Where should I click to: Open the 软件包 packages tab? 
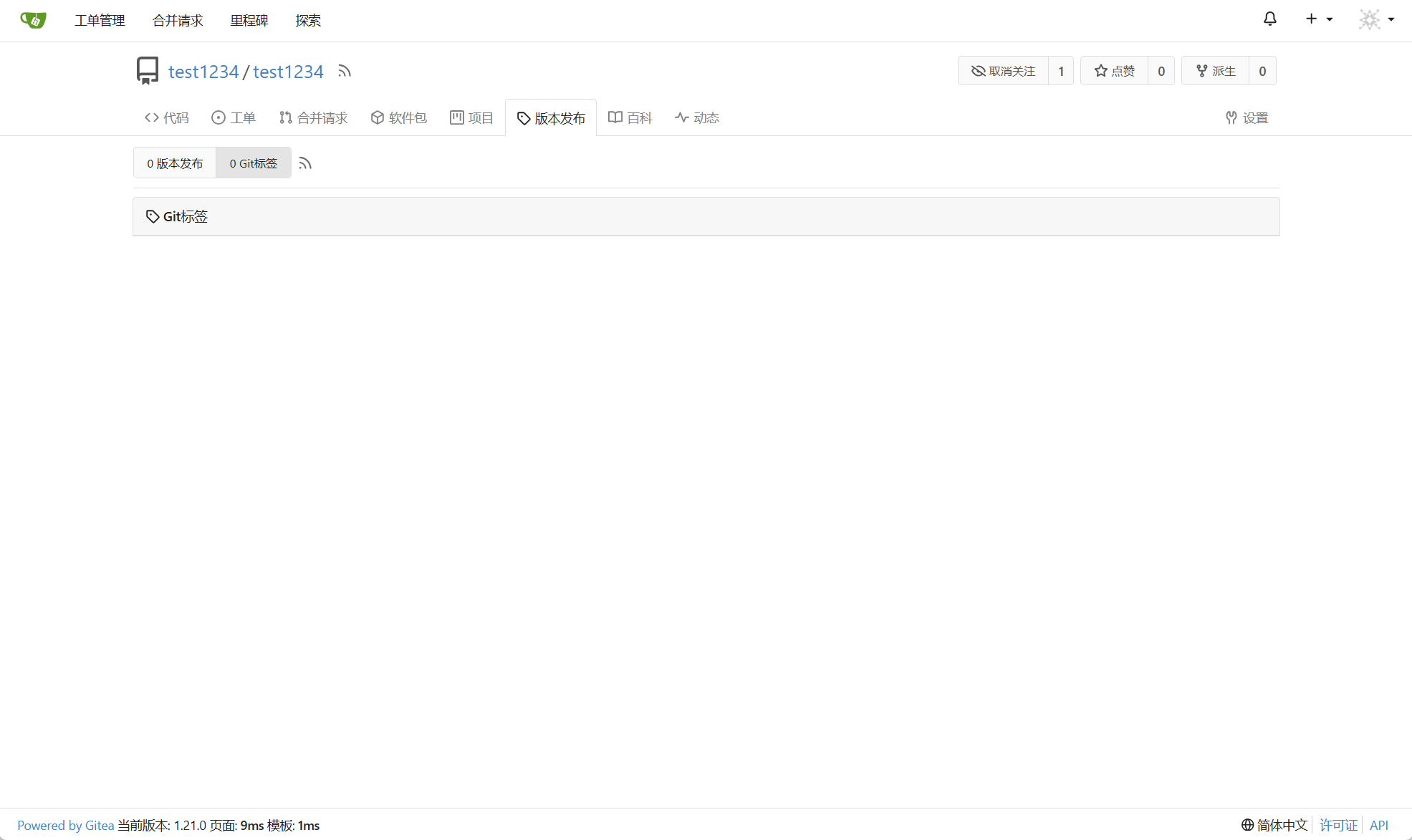[398, 117]
